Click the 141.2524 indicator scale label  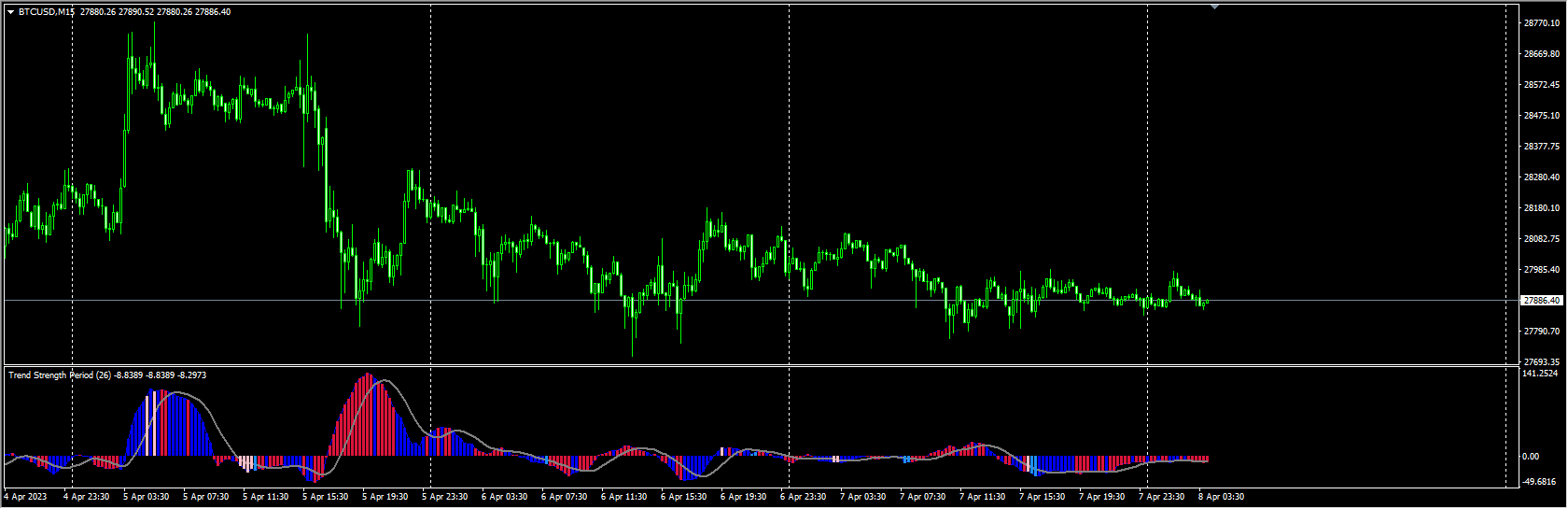click(1541, 374)
